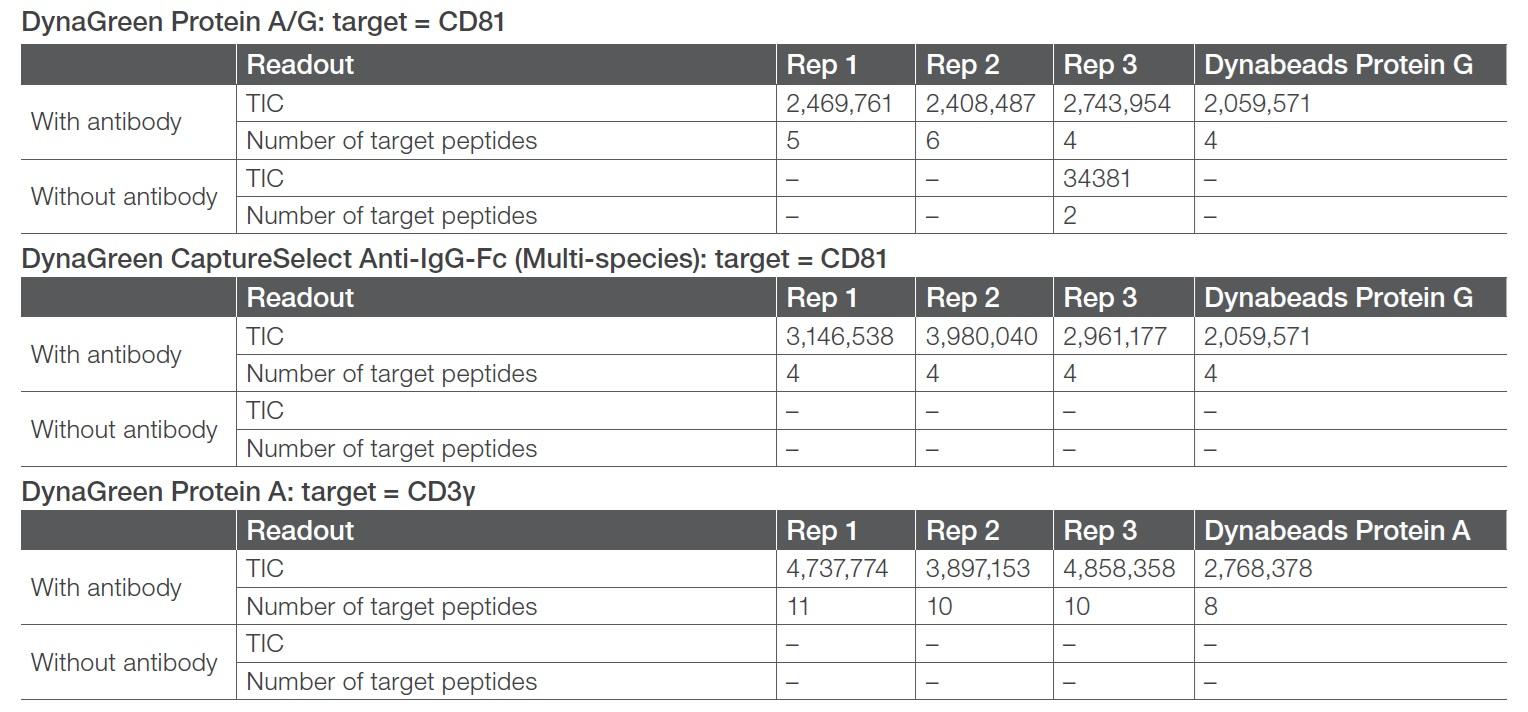1528x712 pixels.
Task: Select With antibody label in first table
Action: [x=106, y=122]
